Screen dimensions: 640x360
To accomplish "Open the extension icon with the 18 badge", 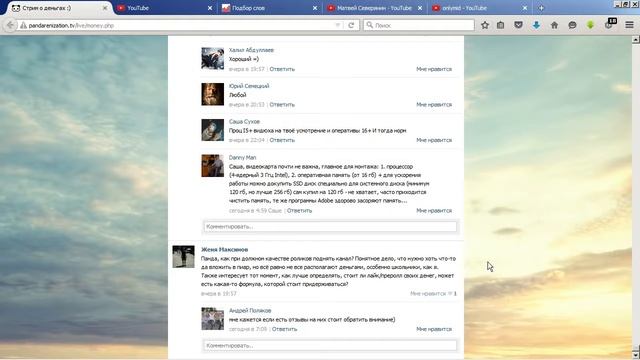I will pos(610,24).
